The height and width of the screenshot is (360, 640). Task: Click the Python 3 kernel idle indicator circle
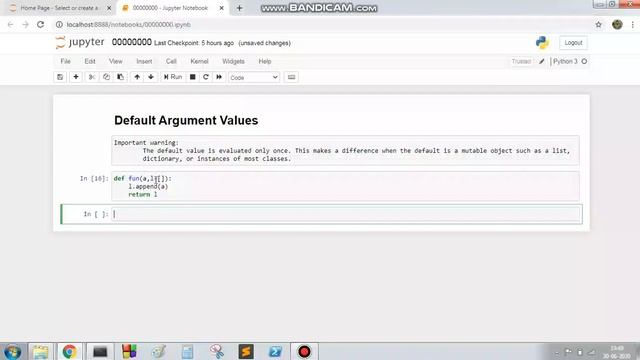click(584, 62)
